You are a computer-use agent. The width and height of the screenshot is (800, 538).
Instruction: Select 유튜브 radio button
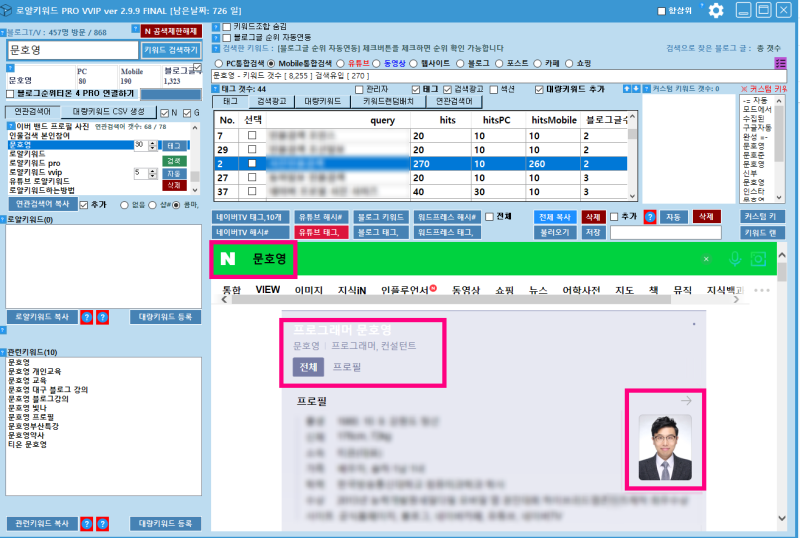pos(341,63)
